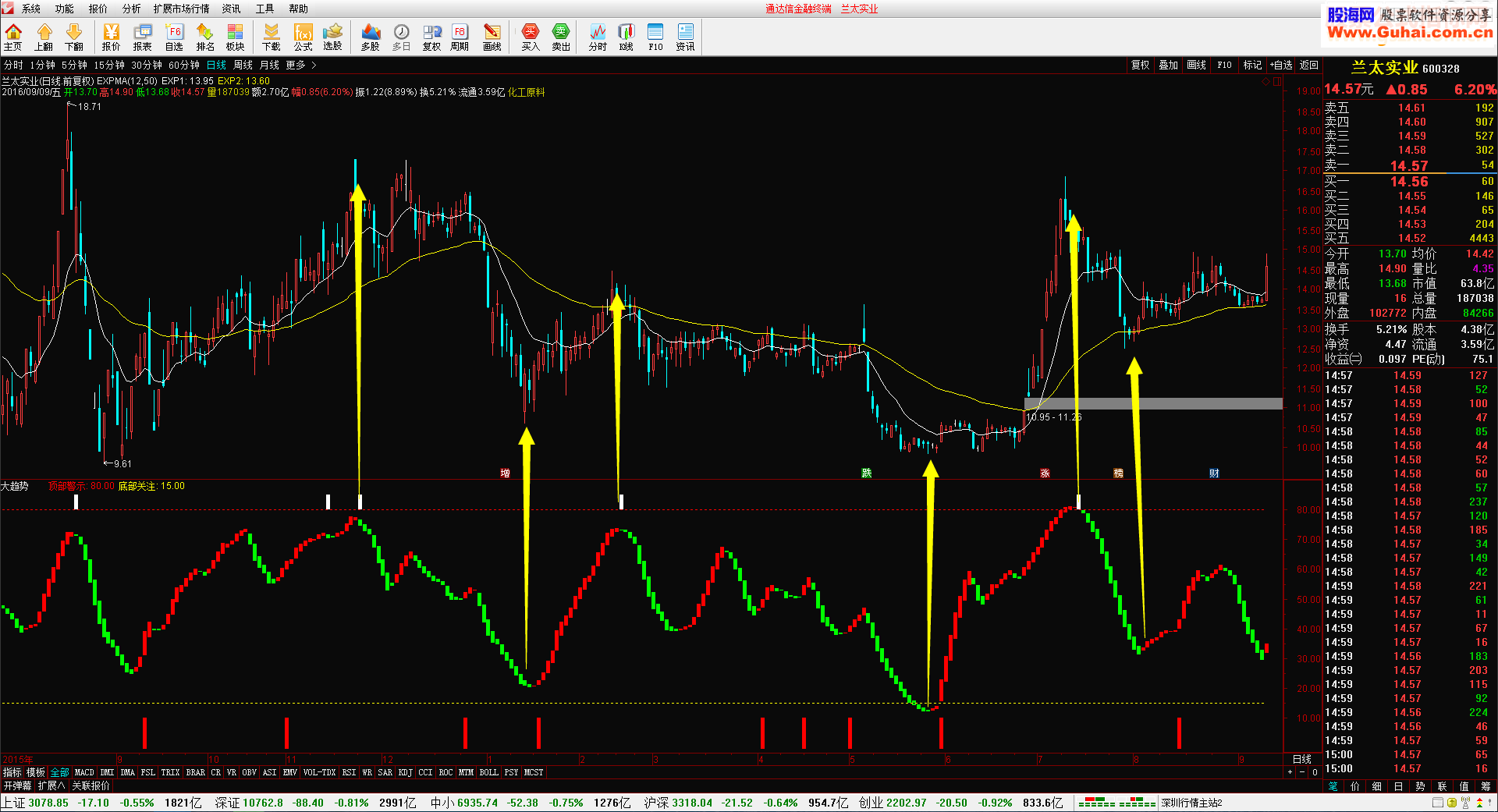The height and width of the screenshot is (812, 1498).
Task: Open the 功能 menu
Action: tap(65, 9)
